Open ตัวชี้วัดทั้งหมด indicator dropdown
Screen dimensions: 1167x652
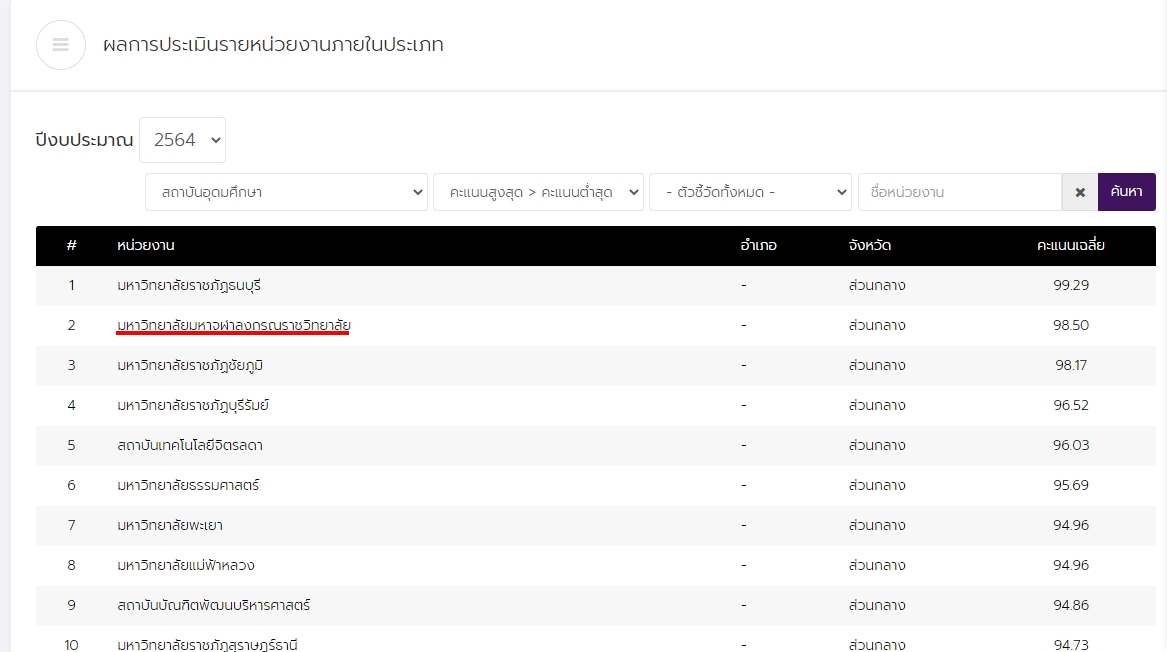(x=750, y=192)
